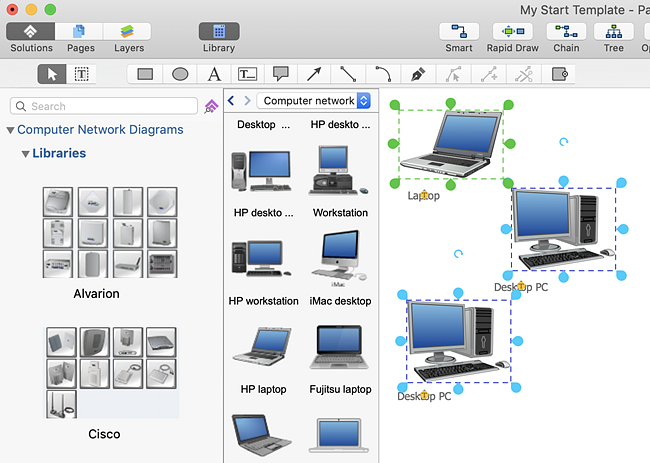
Task: Select the Text 'A' tool
Action: [x=214, y=74]
